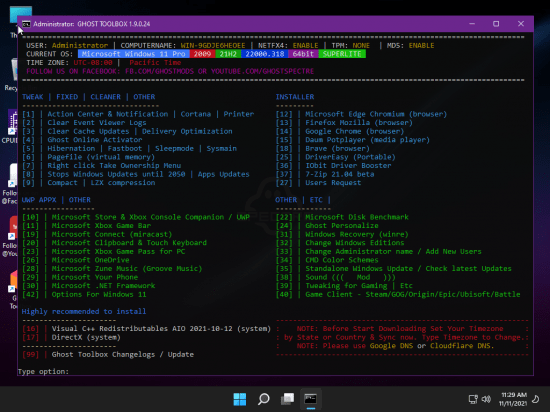Select 'Brave (browser)' line
Image resolution: width=550 pixels, height=412 pixels.
pos(323,148)
